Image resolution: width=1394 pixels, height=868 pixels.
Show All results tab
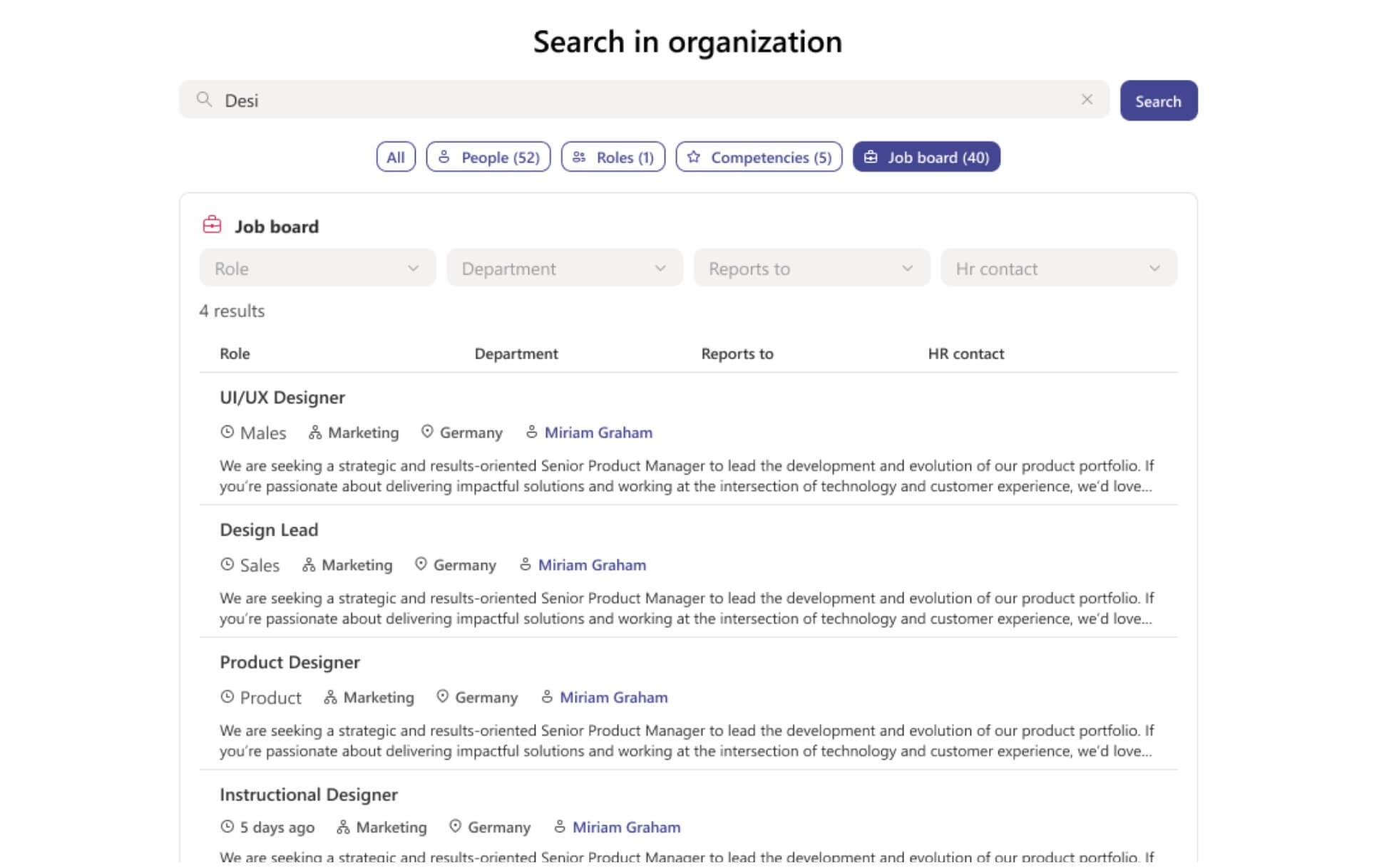tap(396, 157)
